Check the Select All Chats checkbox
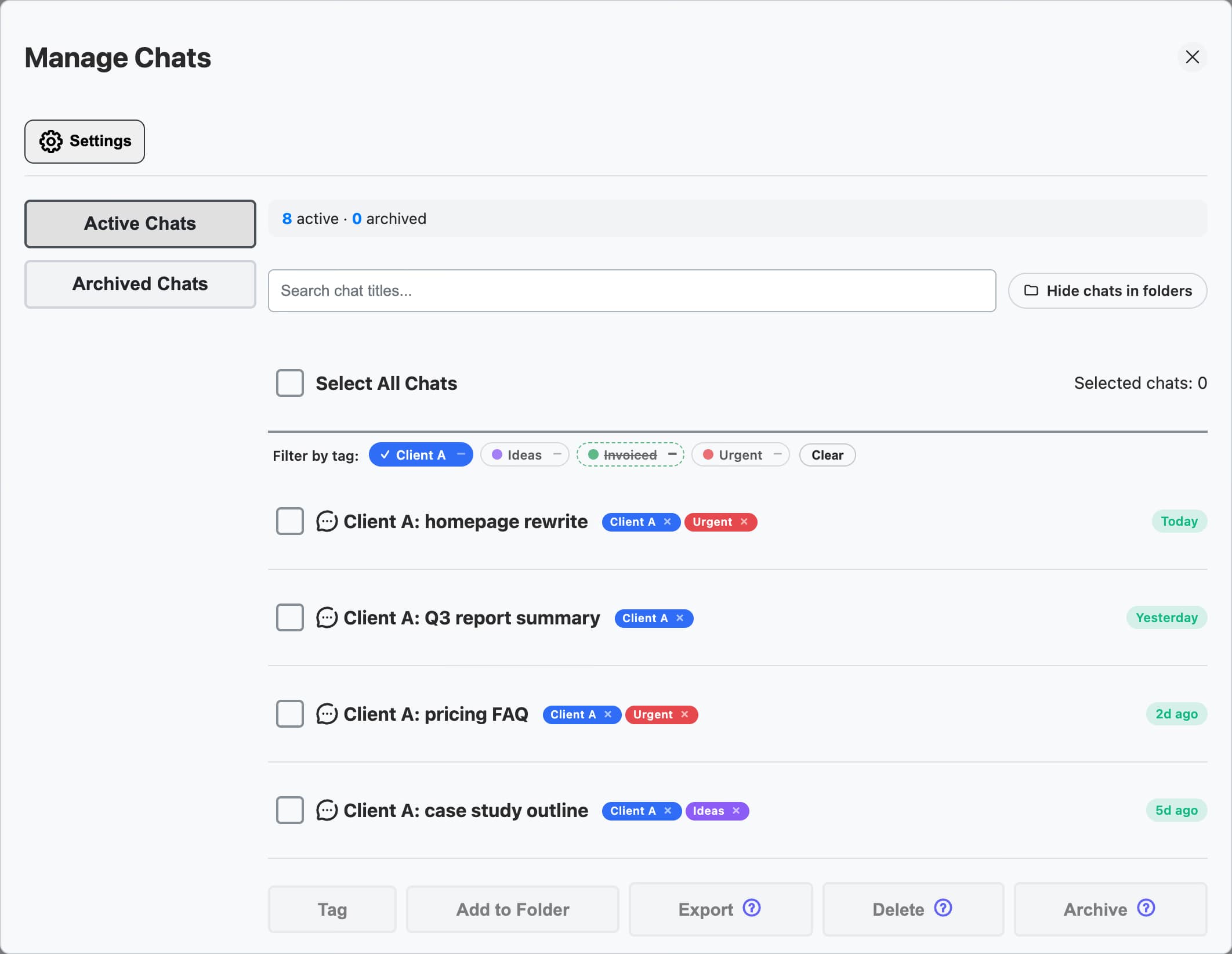1232x954 pixels. coord(290,383)
